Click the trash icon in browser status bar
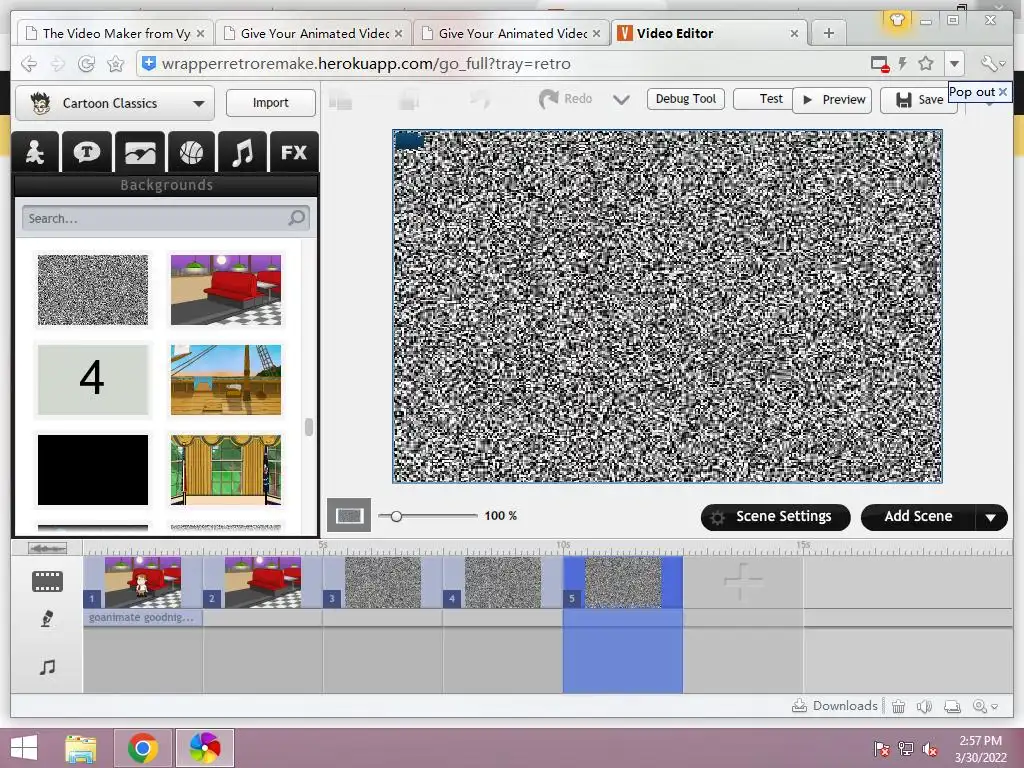This screenshot has width=1024, height=768. [899, 706]
